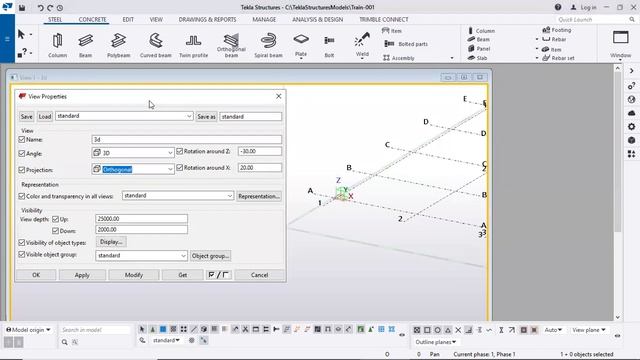640x360 pixels.
Task: Open the Projection Orthogonal dropdown
Action: click(133, 169)
